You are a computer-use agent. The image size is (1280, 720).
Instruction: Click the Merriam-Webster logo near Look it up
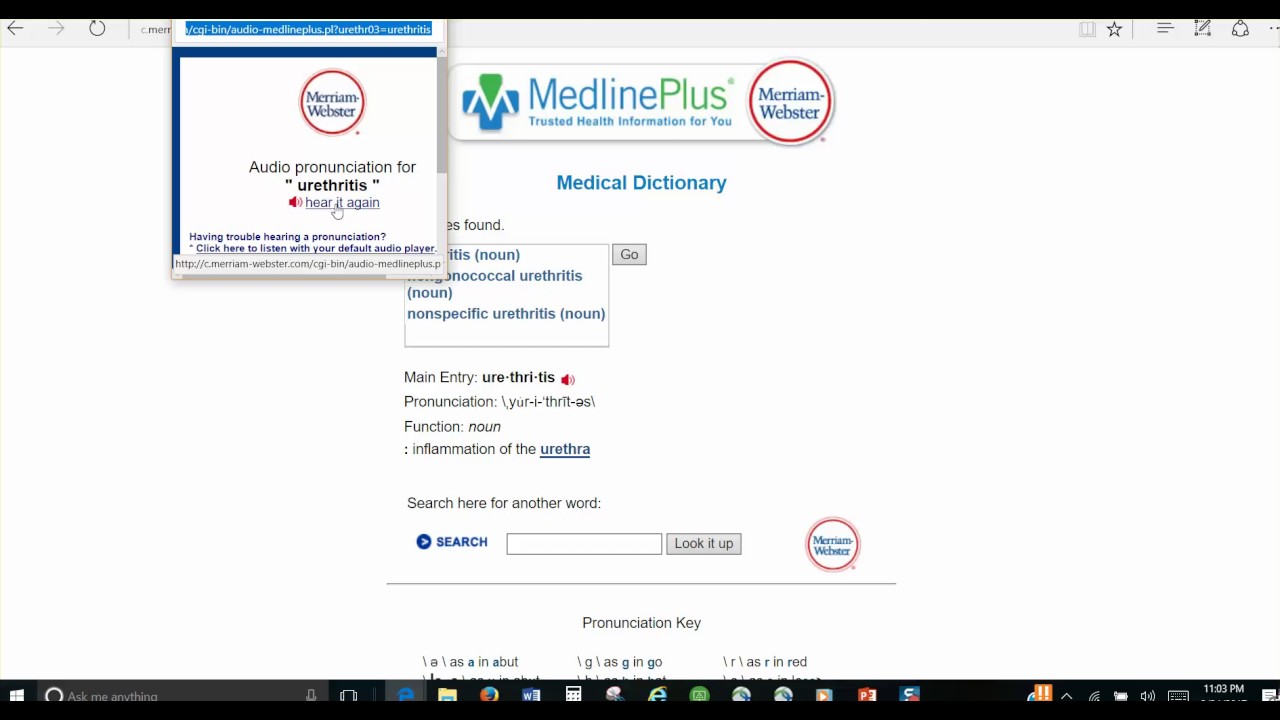tap(833, 544)
